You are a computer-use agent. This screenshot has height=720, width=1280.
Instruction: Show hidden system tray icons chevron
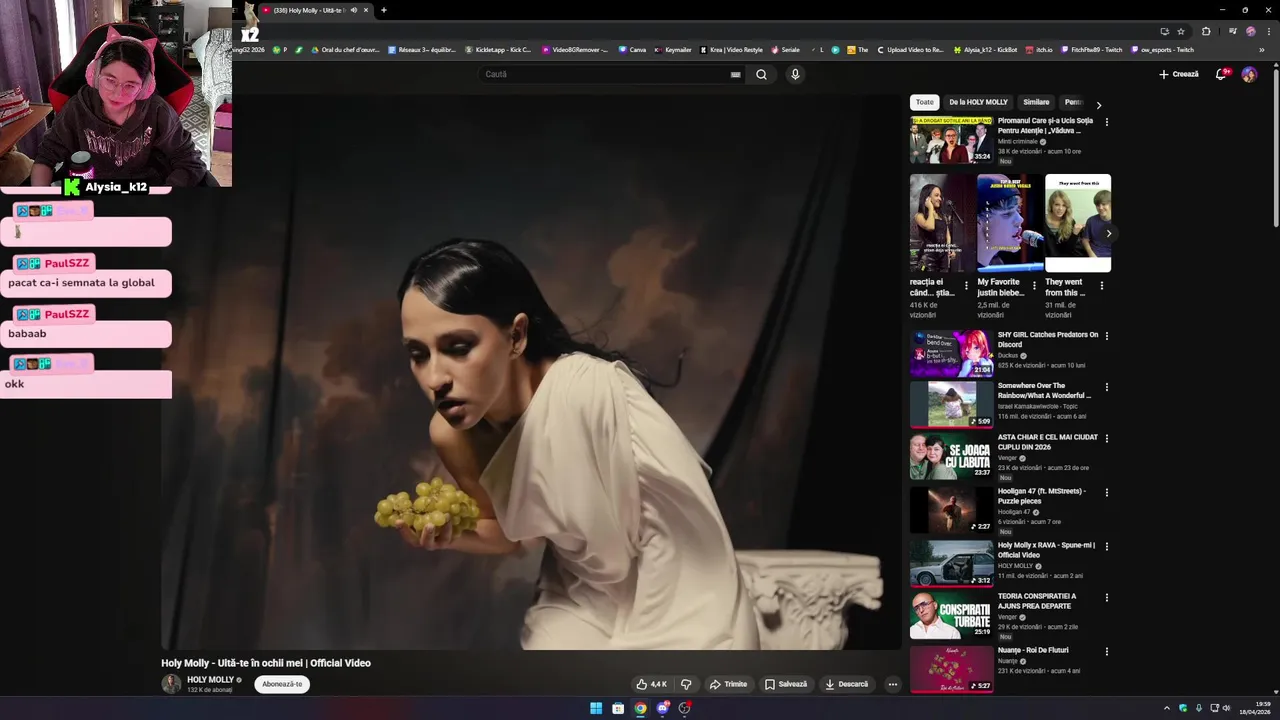coord(1166,708)
